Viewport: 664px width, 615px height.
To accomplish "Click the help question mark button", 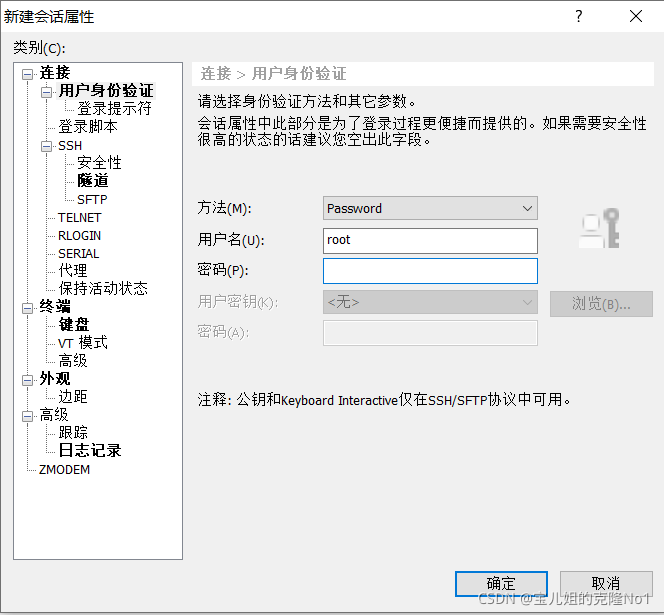I will coord(579,17).
